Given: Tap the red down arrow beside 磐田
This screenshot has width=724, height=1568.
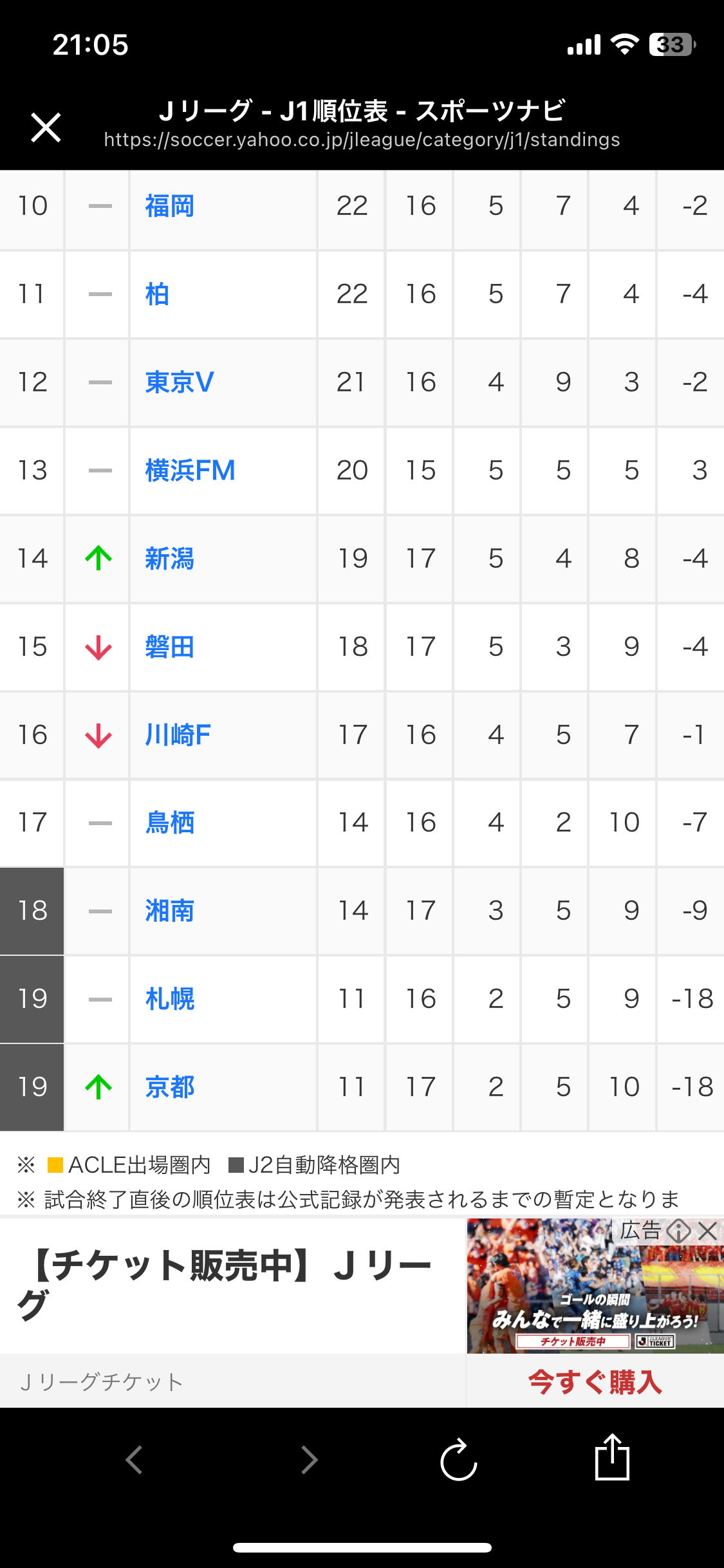Looking at the screenshot, I should pos(98,647).
